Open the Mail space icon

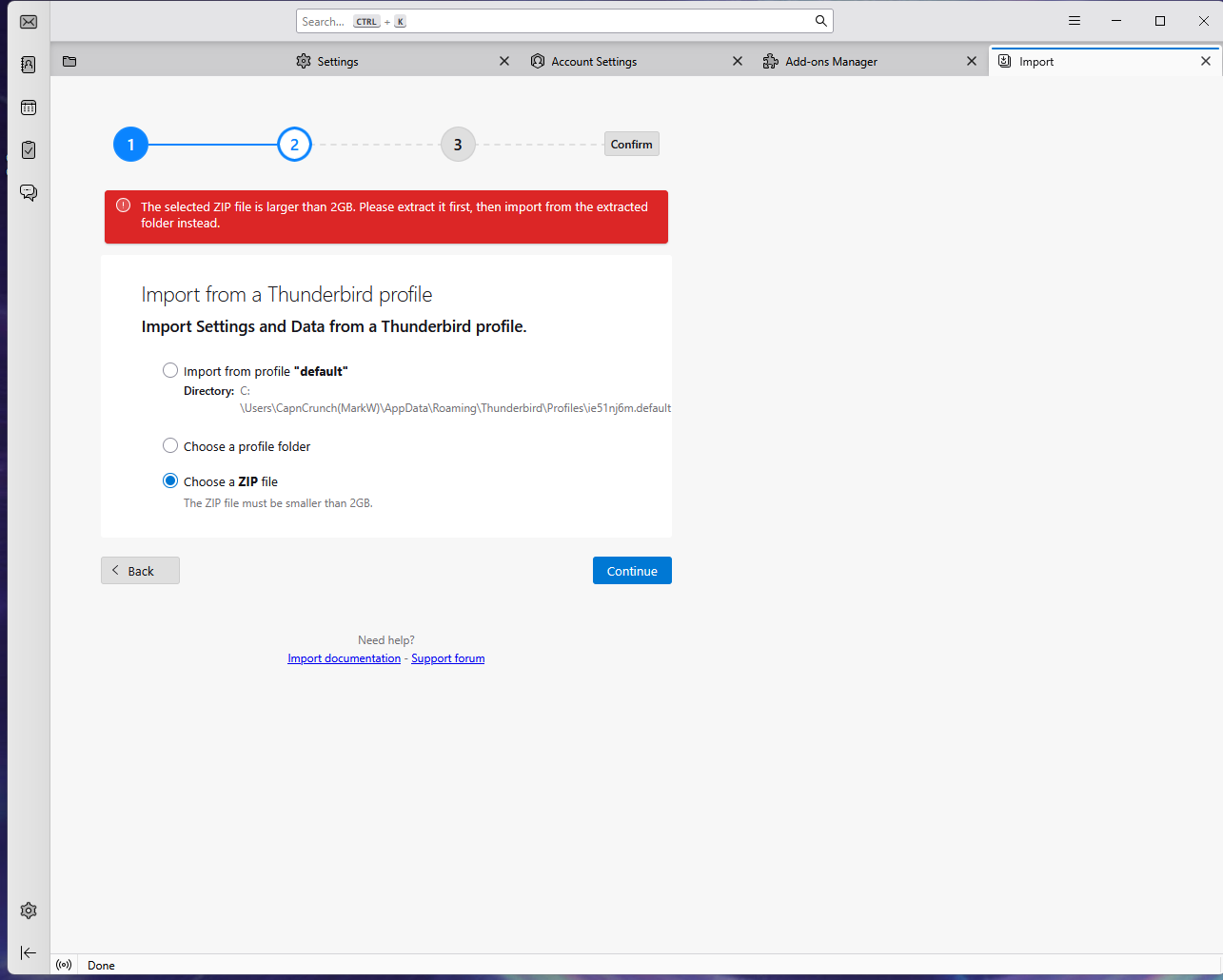pyautogui.click(x=29, y=22)
